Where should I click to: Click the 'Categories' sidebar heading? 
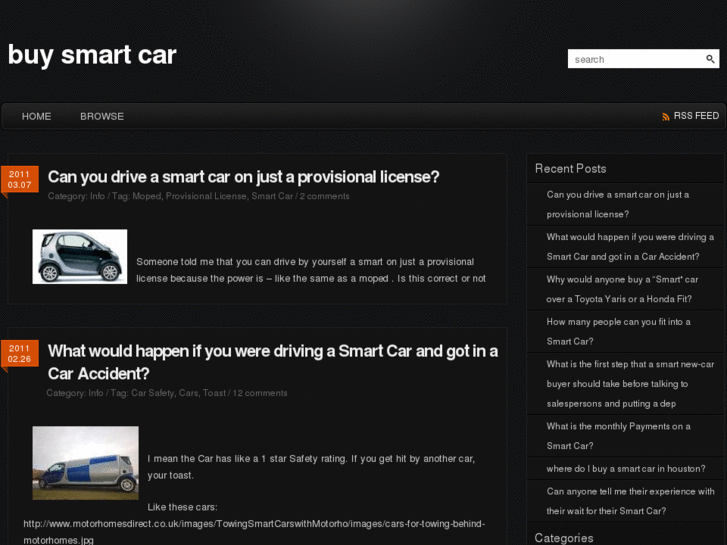click(564, 538)
